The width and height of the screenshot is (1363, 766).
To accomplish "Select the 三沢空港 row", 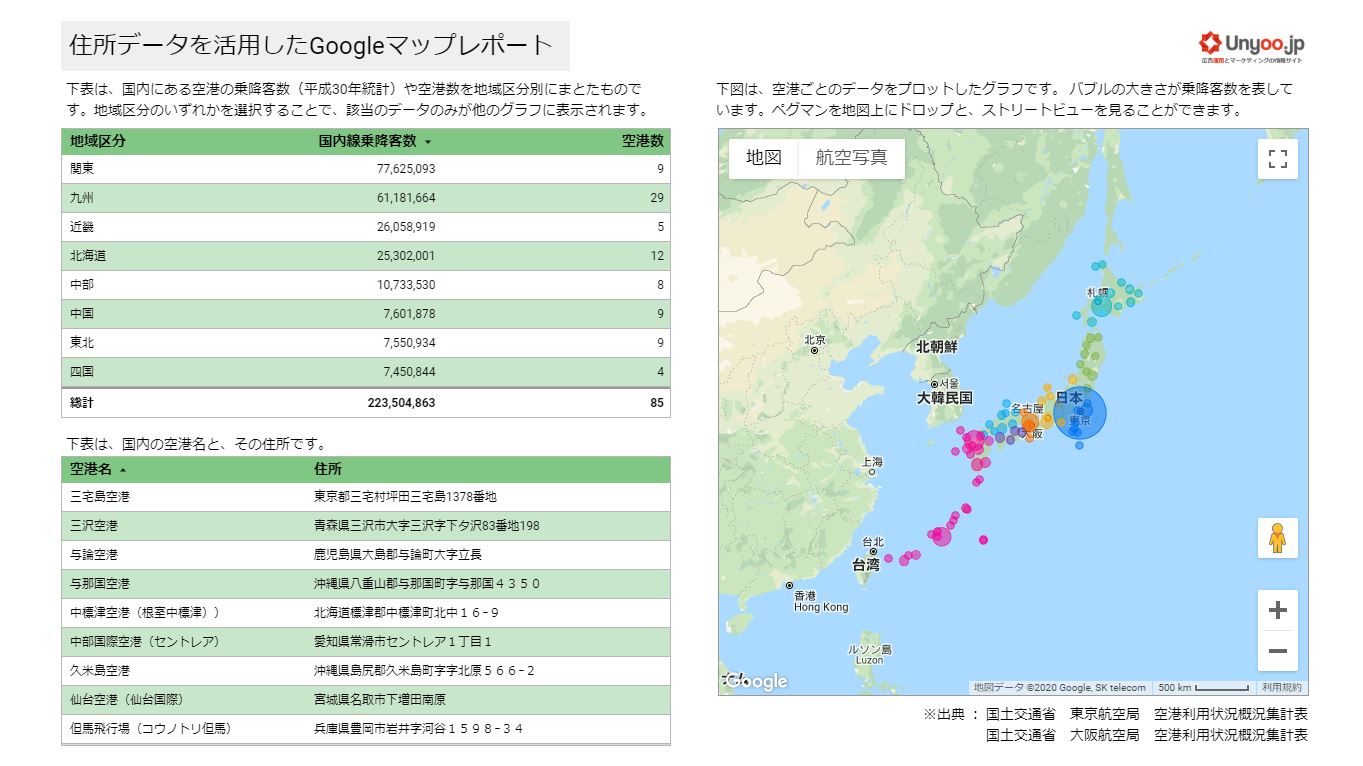I will tap(366, 526).
